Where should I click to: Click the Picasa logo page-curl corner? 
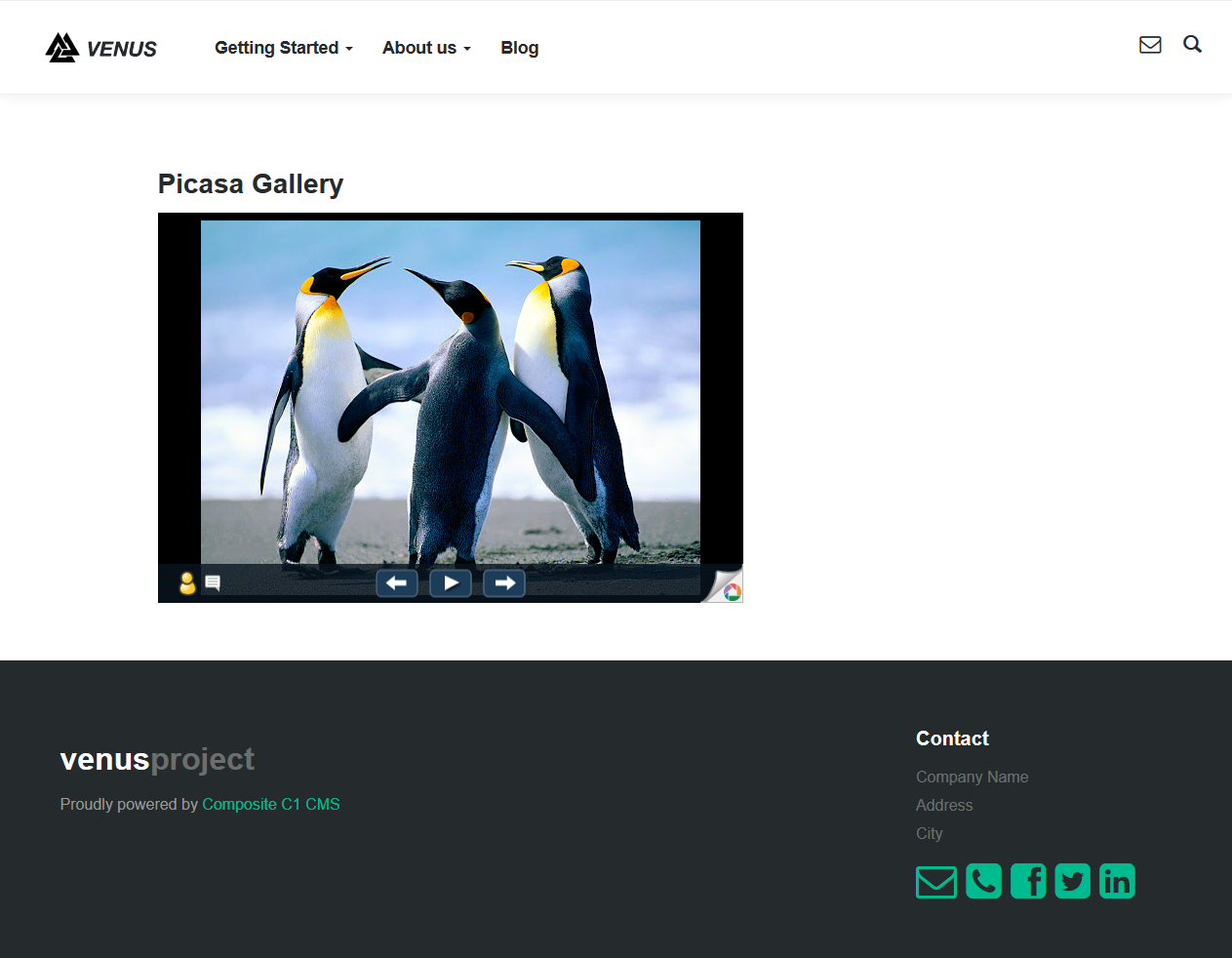[727, 587]
